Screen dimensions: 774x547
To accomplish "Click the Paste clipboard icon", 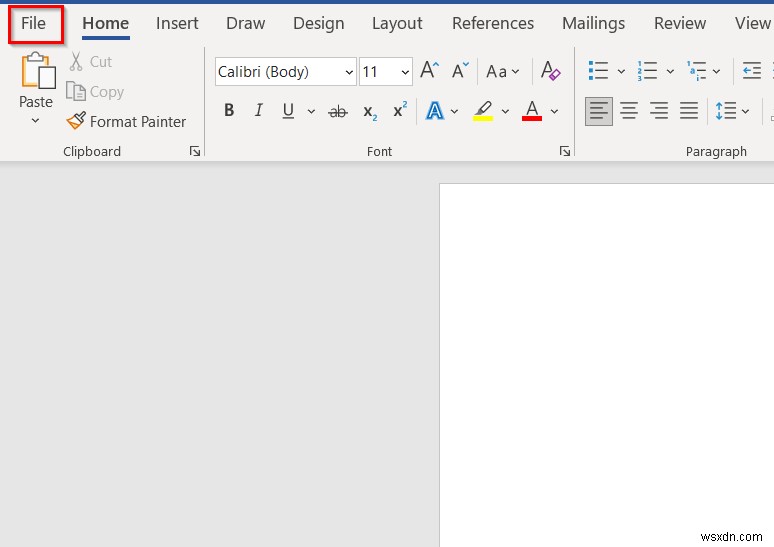I will point(37,71).
